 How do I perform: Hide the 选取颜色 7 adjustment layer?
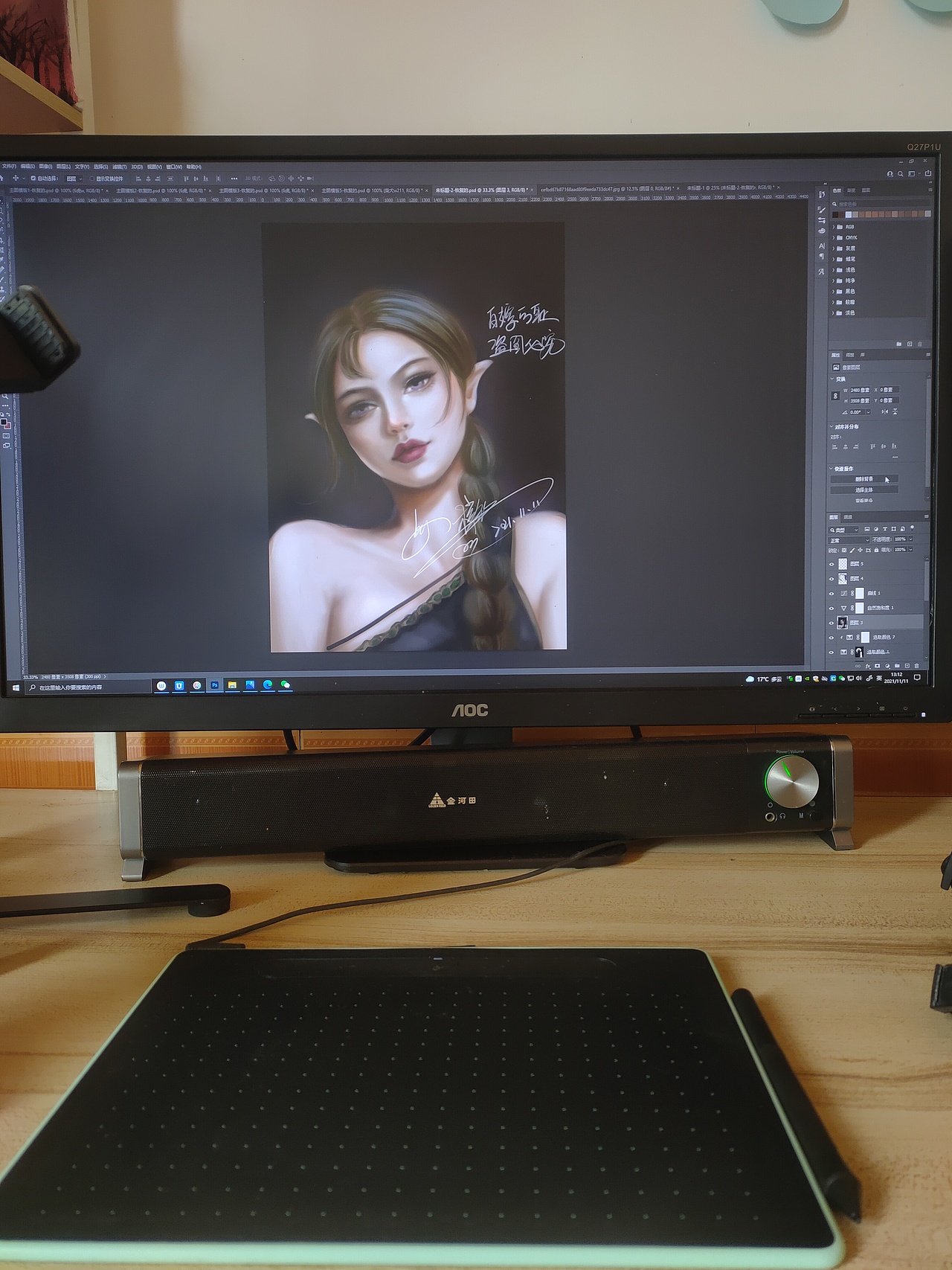832,638
